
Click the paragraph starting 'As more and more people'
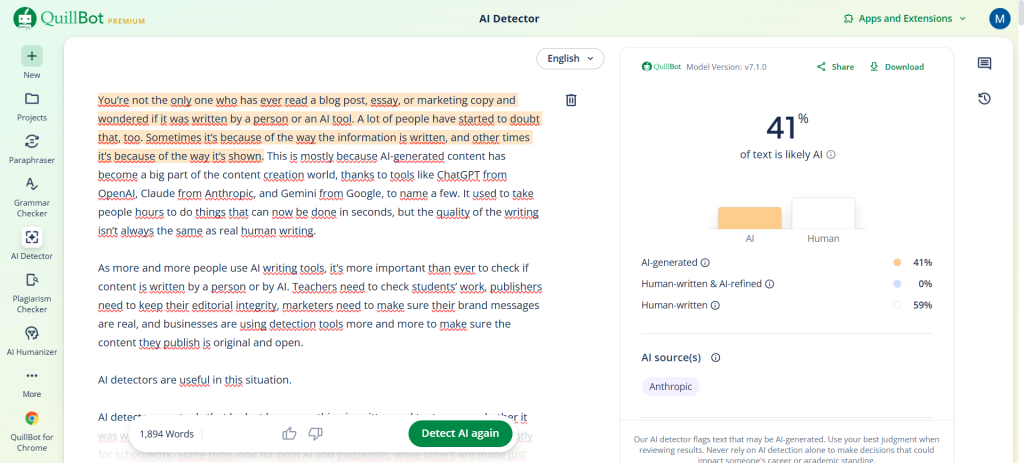click(319, 305)
